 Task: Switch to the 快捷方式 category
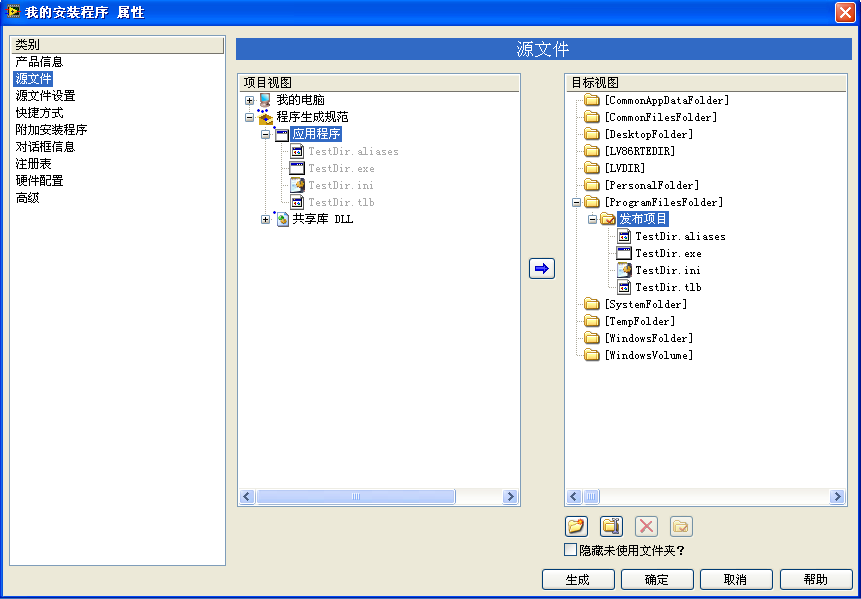point(39,113)
